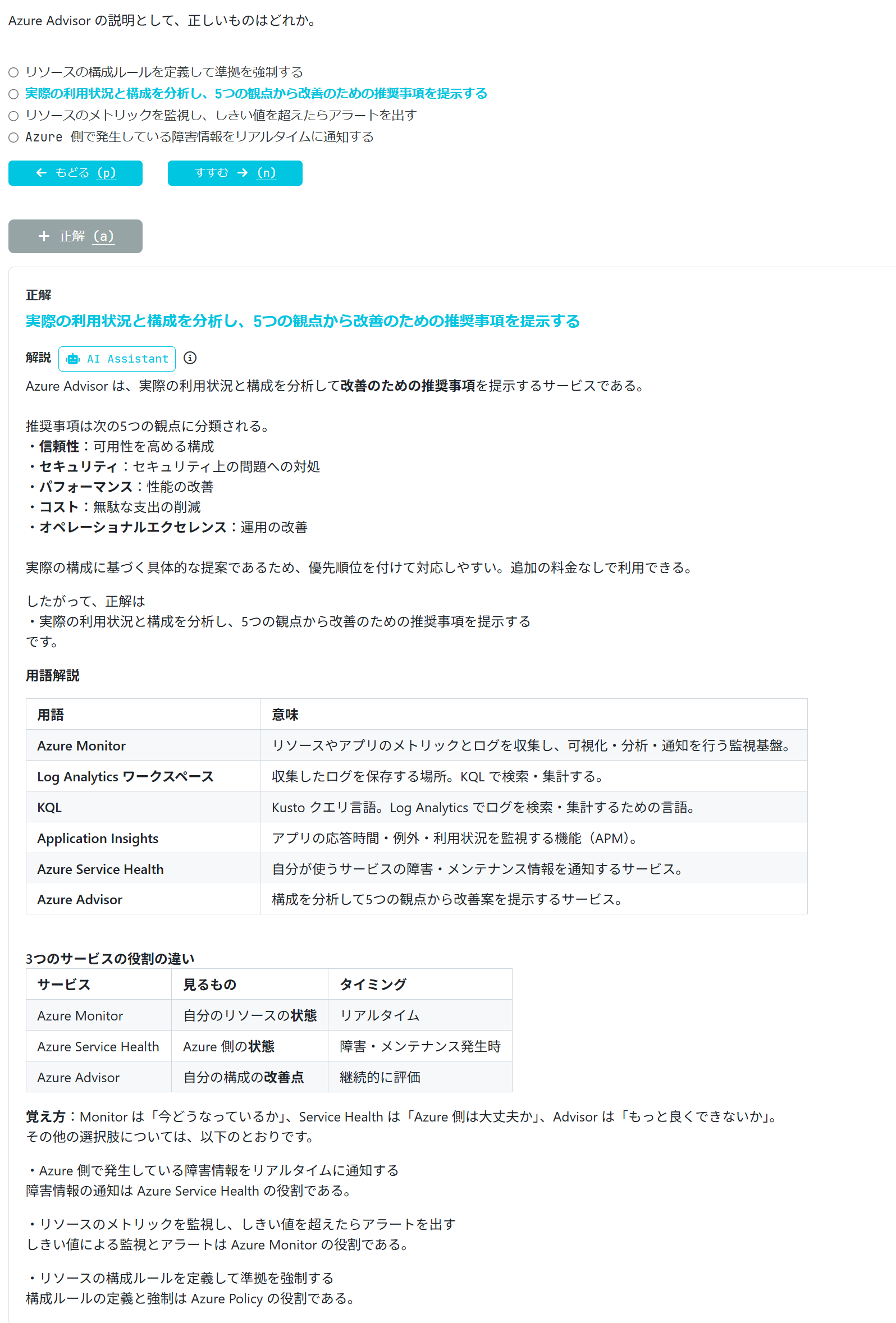Click the リアルタイム timing cell
Viewport: 896px width, 1323px height.
[x=420, y=1015]
